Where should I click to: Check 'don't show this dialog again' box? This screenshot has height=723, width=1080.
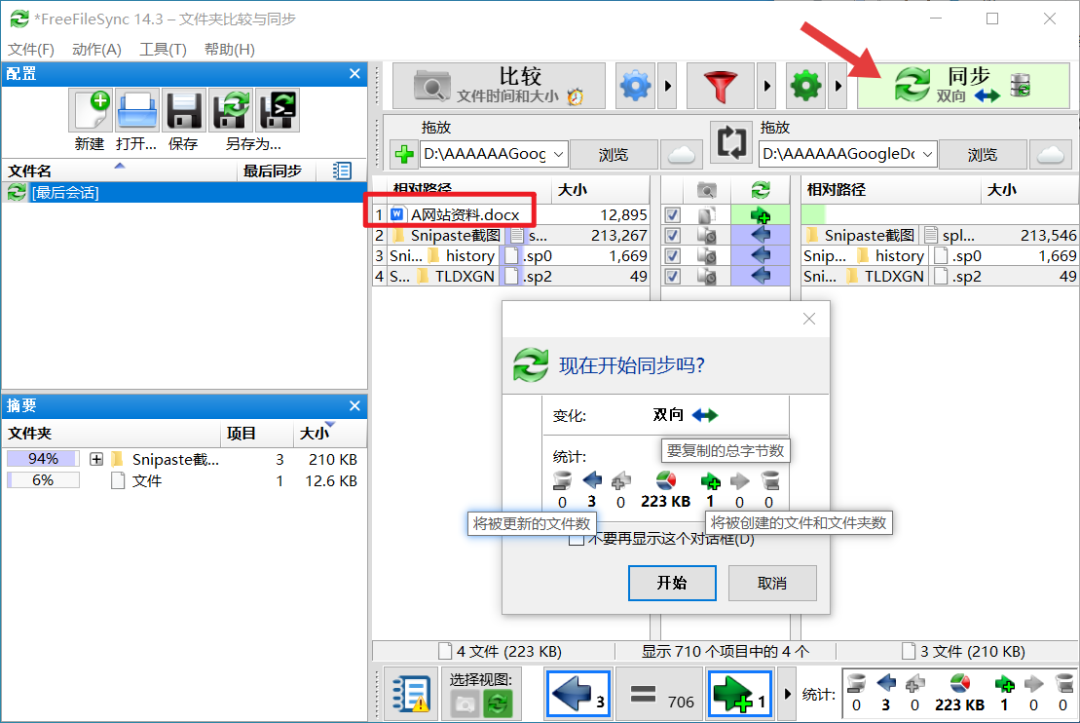[x=576, y=538]
